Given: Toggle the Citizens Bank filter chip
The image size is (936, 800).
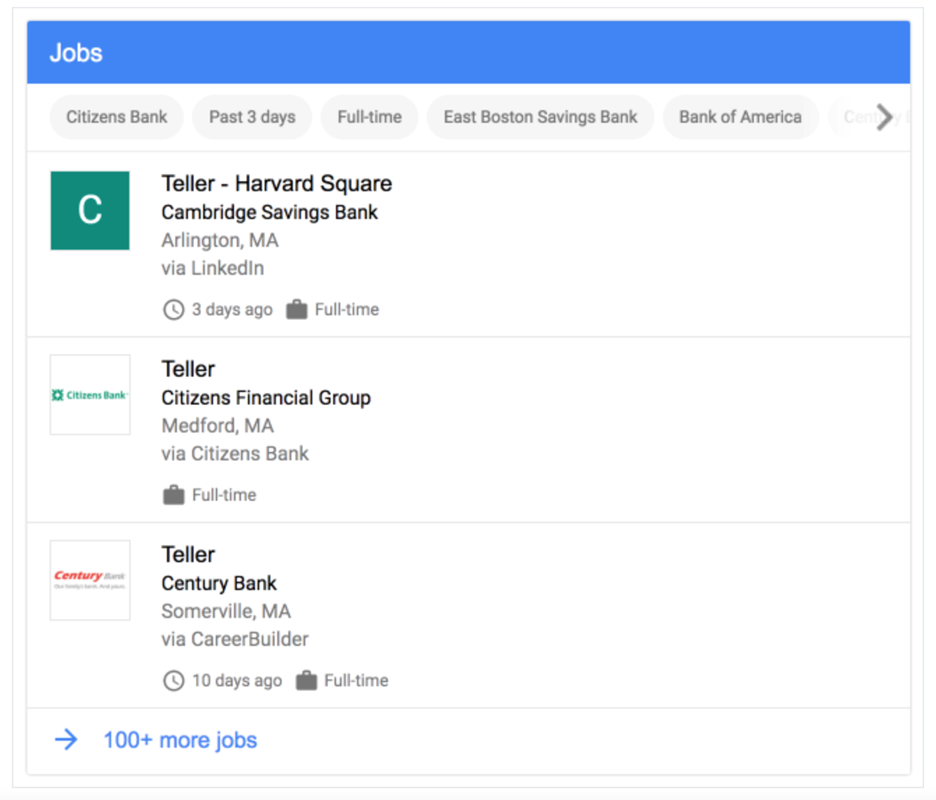Looking at the screenshot, I should pyautogui.click(x=117, y=117).
